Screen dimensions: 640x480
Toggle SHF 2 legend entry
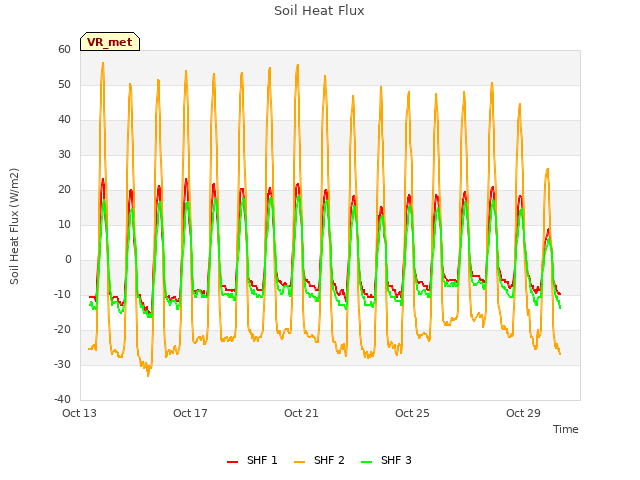coord(319,460)
